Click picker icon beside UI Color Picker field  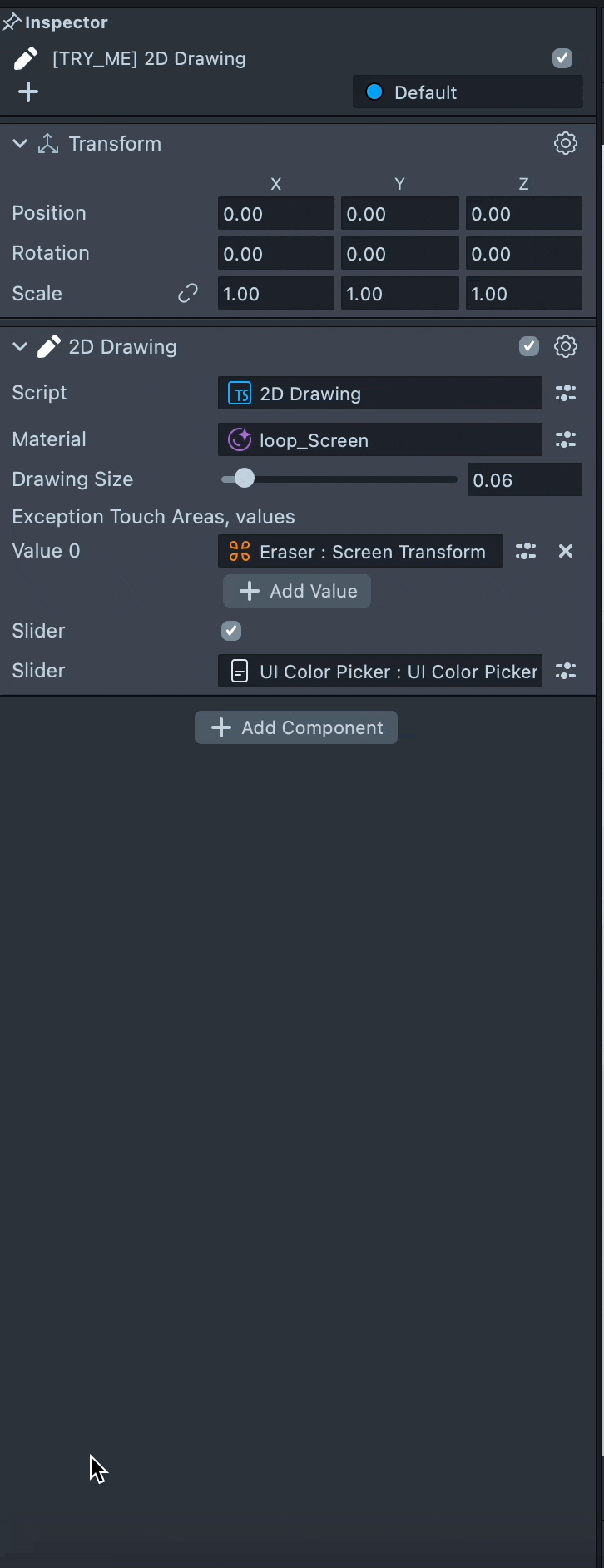coord(566,671)
